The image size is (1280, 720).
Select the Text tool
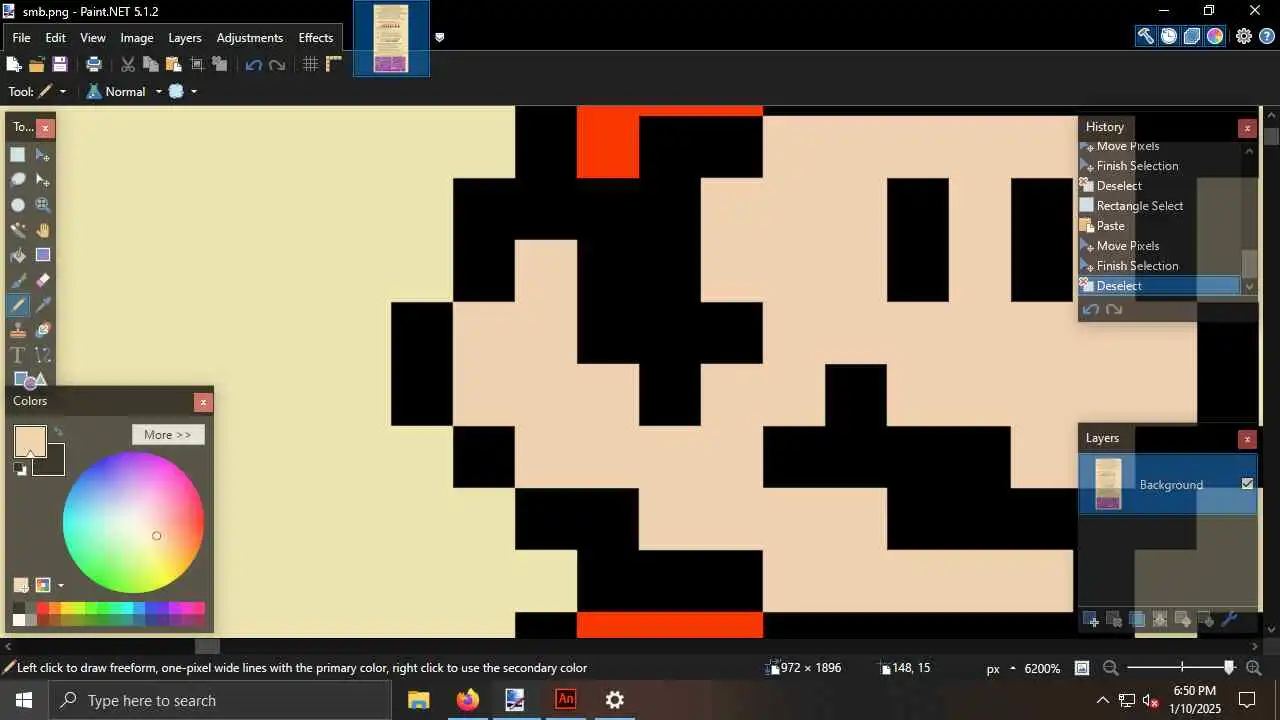18,355
